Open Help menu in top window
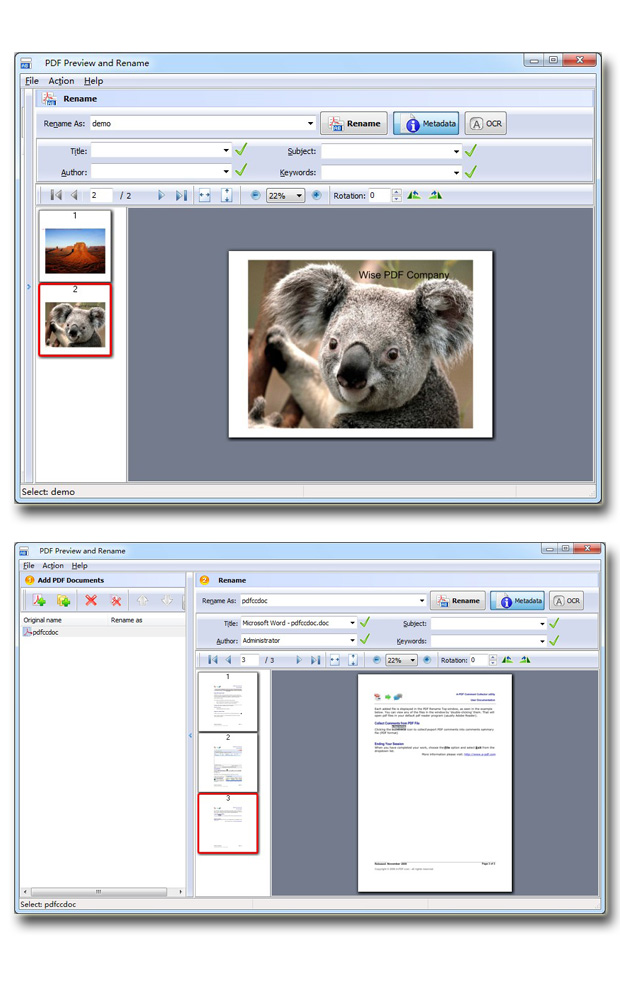The width and height of the screenshot is (620, 992). pos(94,81)
